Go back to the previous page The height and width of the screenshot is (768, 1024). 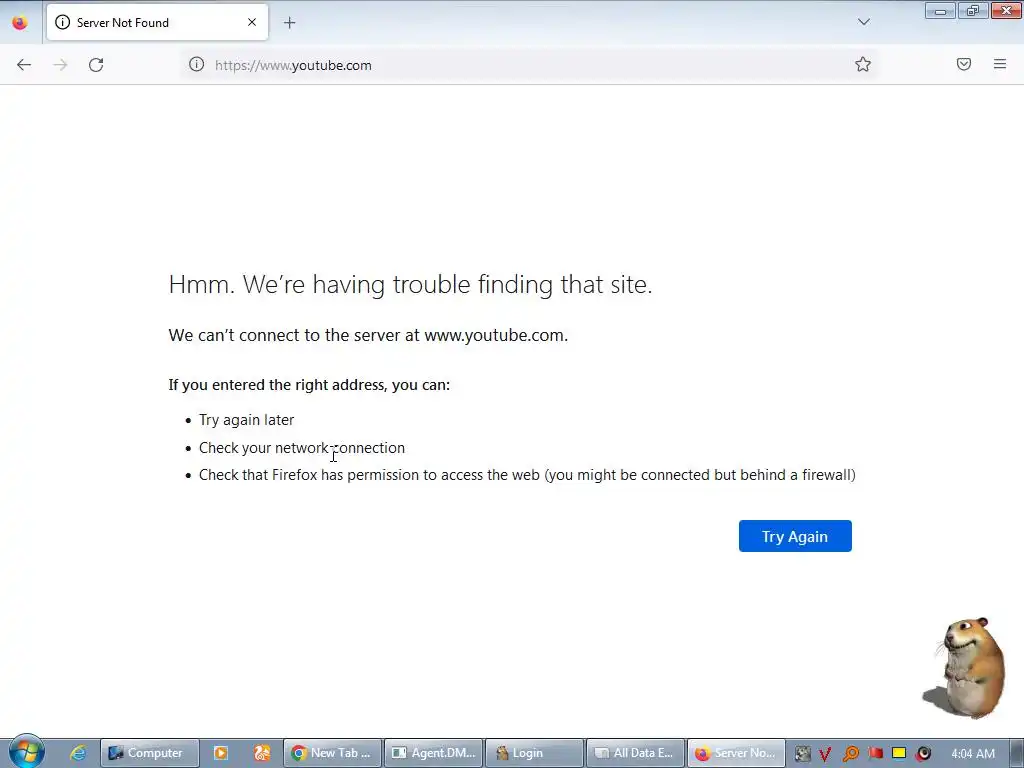(x=24, y=65)
